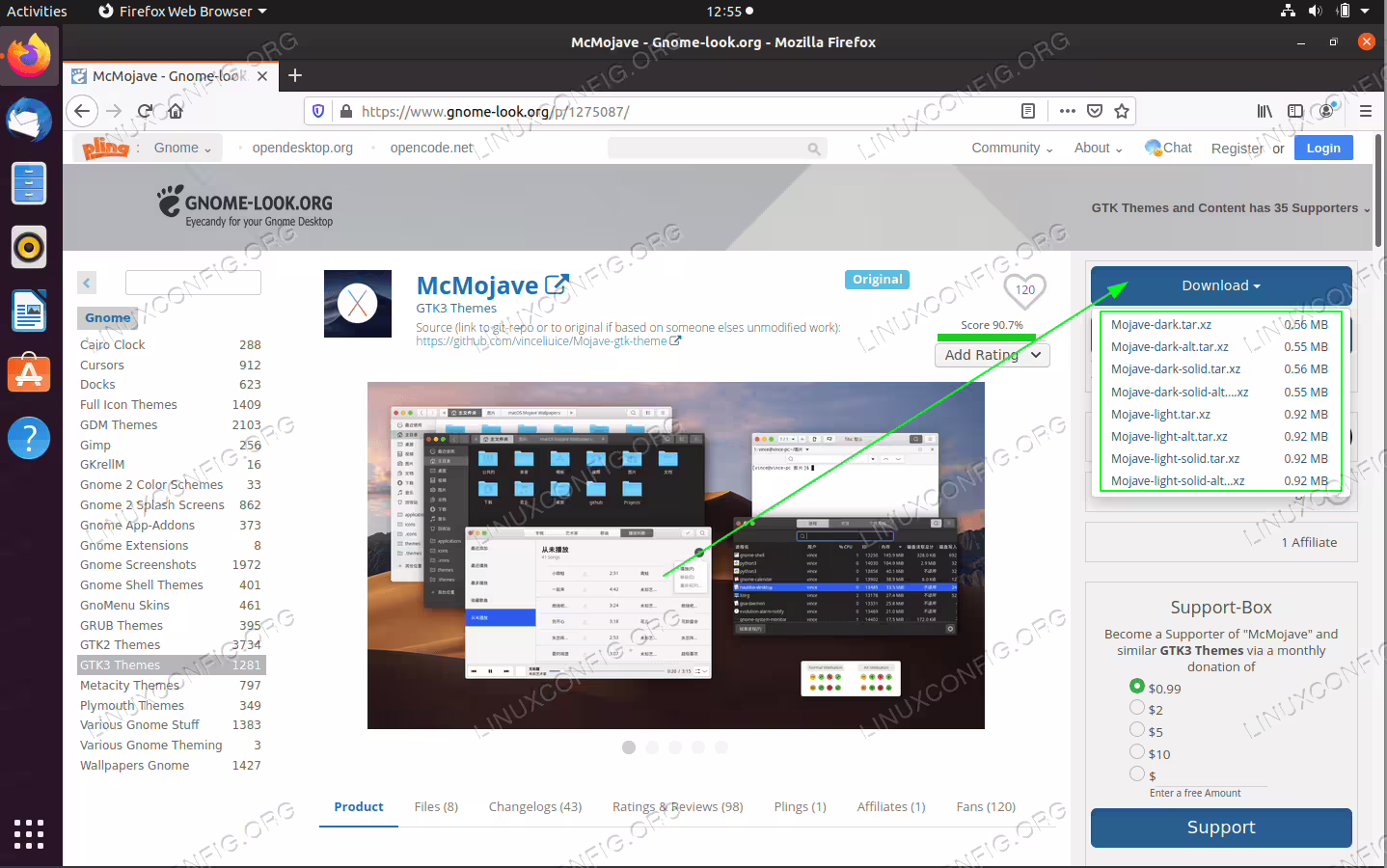
Task: Open Ubuntu Software from the dock
Action: tap(29, 374)
